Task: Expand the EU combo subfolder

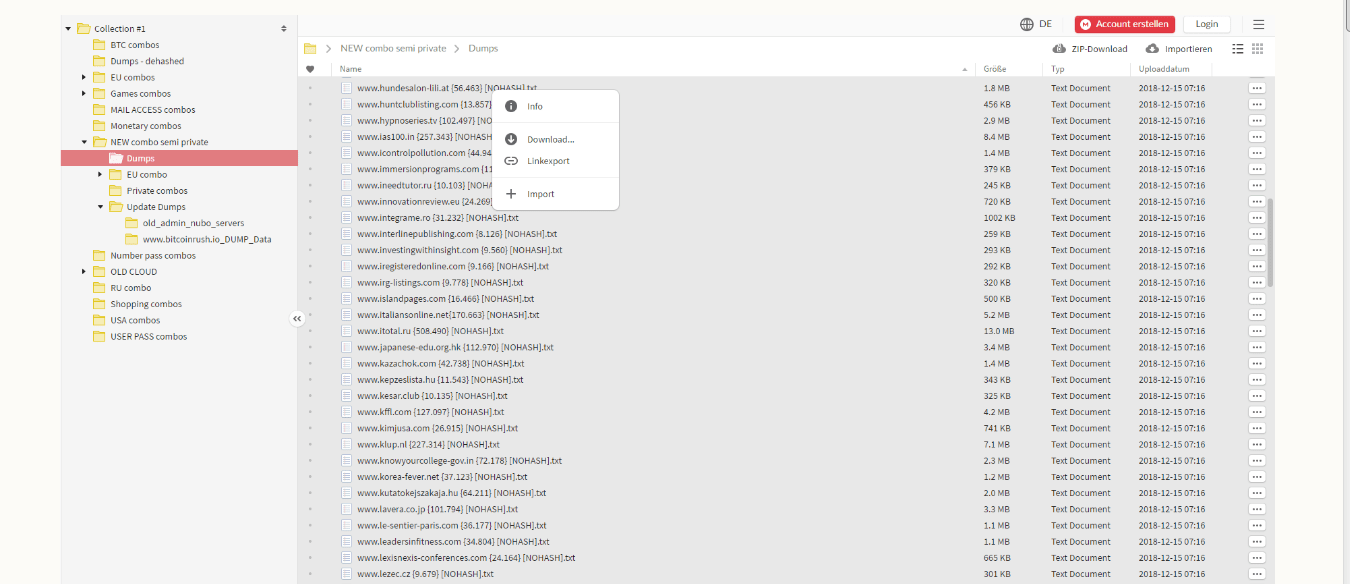Action: pos(100,175)
